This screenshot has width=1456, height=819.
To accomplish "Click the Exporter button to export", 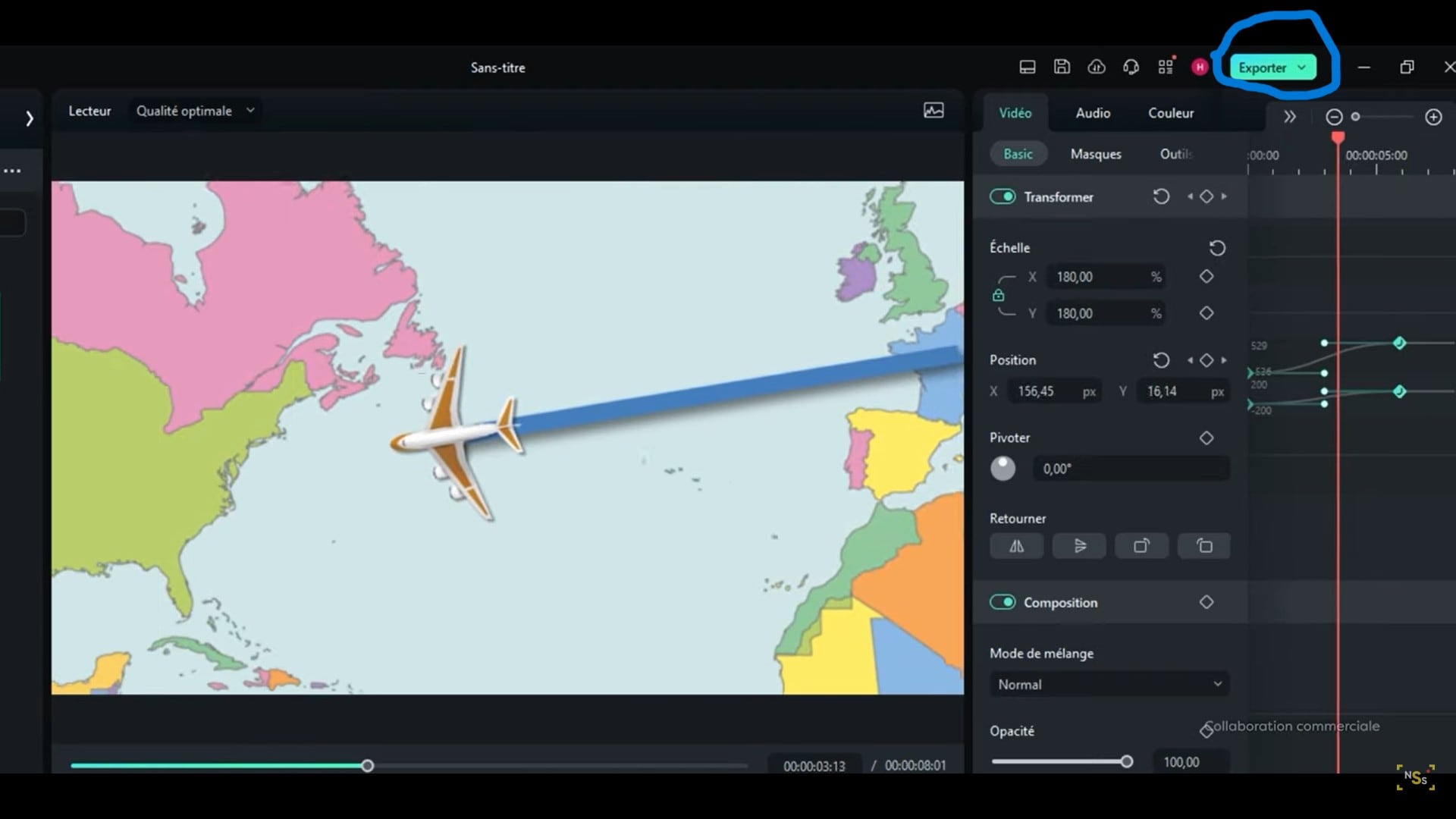I will coord(1272,67).
